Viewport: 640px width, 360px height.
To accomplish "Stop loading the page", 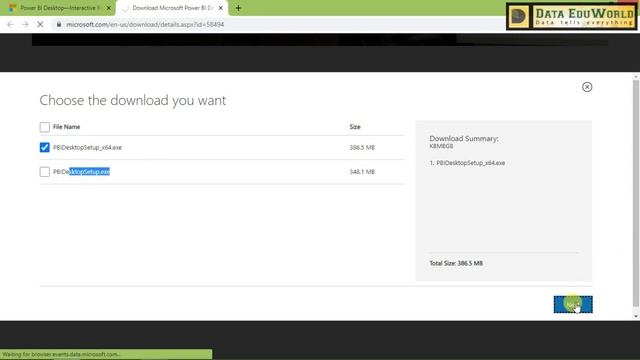I will point(40,24).
